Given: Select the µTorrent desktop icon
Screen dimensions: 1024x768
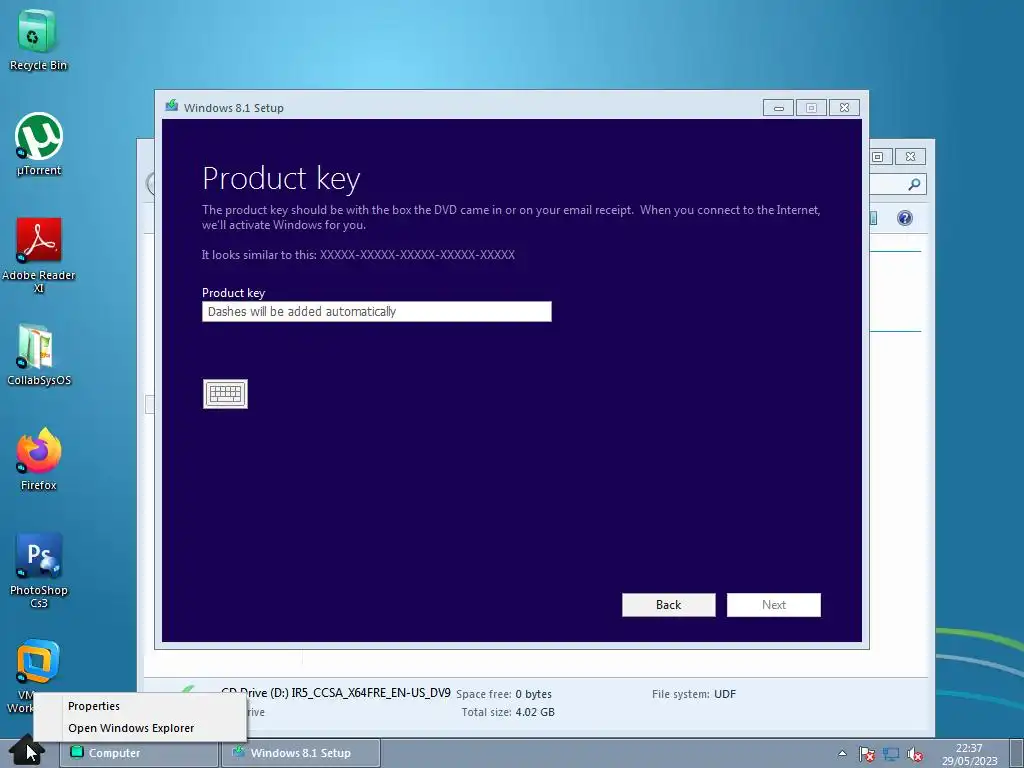Looking at the screenshot, I should 39,144.
